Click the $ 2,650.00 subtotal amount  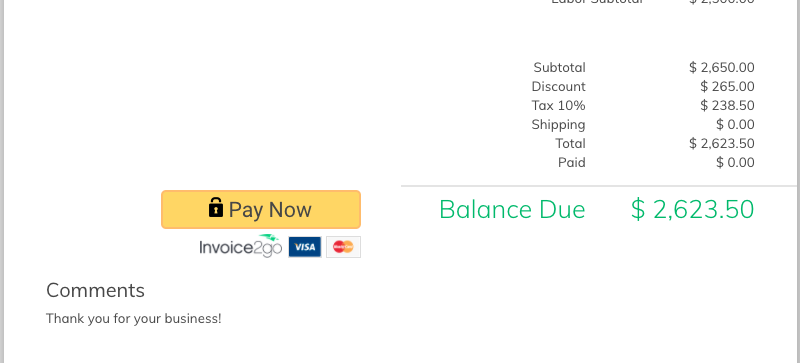721,67
